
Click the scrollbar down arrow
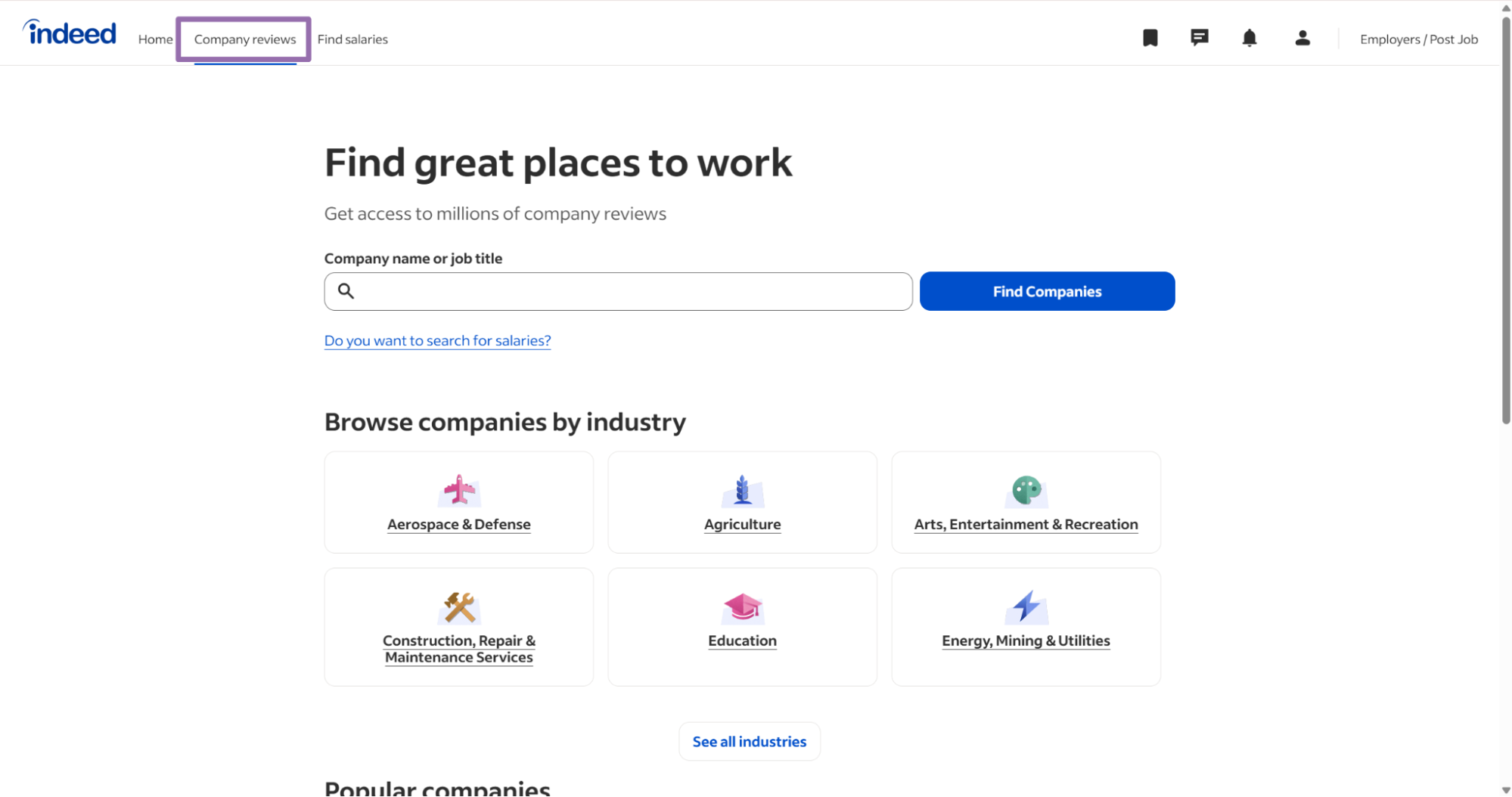[x=1505, y=790]
